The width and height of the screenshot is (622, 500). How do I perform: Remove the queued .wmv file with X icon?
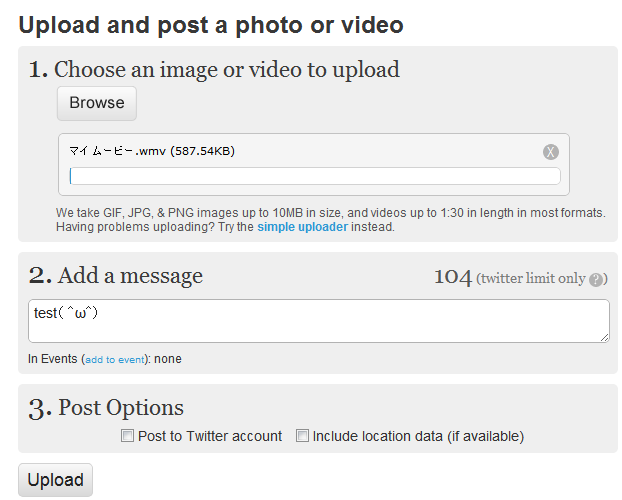point(551,152)
